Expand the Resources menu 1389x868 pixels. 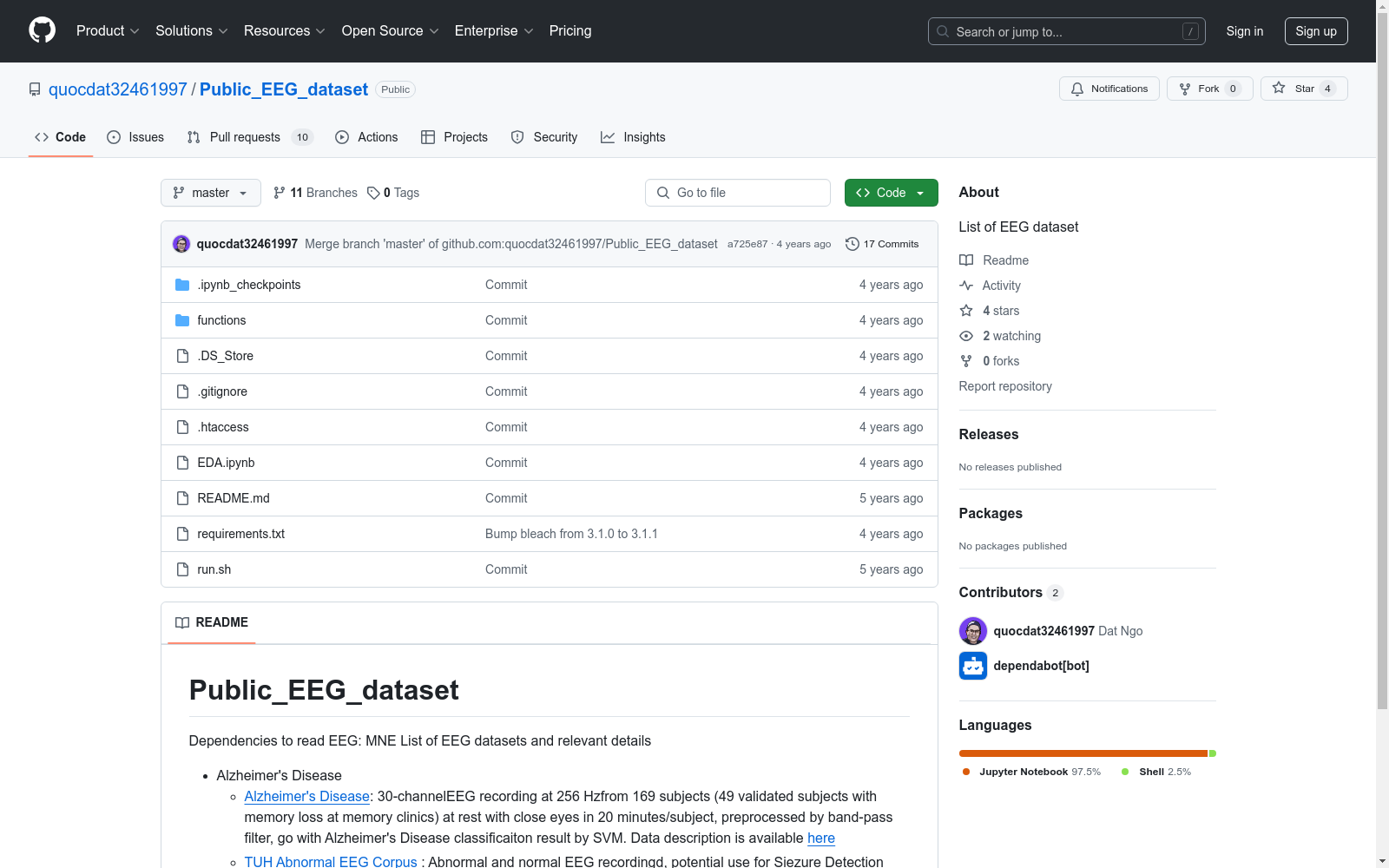285,30
